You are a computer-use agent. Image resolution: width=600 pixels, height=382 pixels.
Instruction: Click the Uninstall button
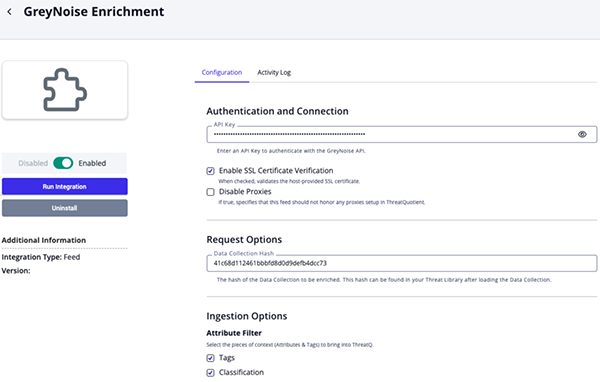tap(65, 208)
